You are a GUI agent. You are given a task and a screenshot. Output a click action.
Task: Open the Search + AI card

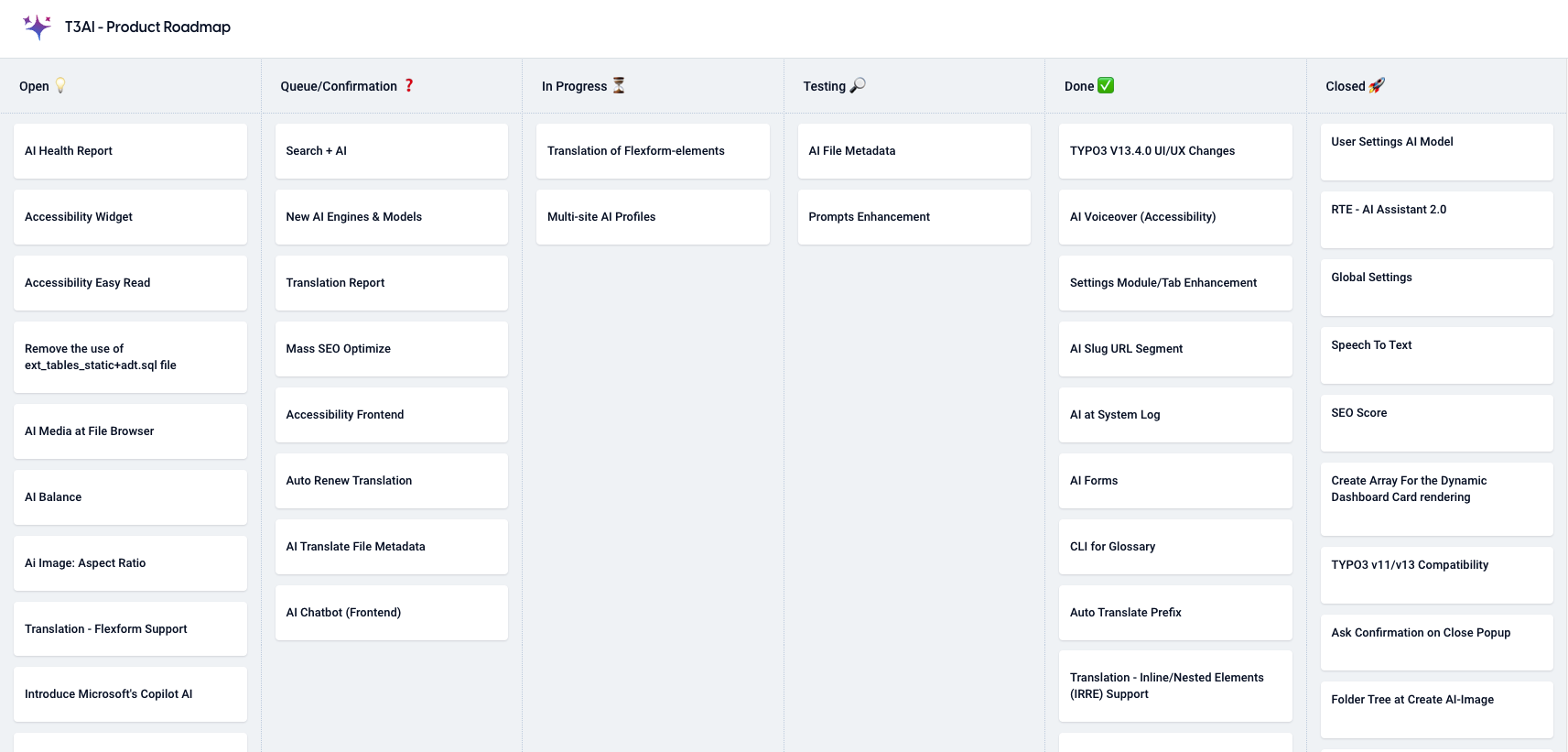[x=392, y=151]
